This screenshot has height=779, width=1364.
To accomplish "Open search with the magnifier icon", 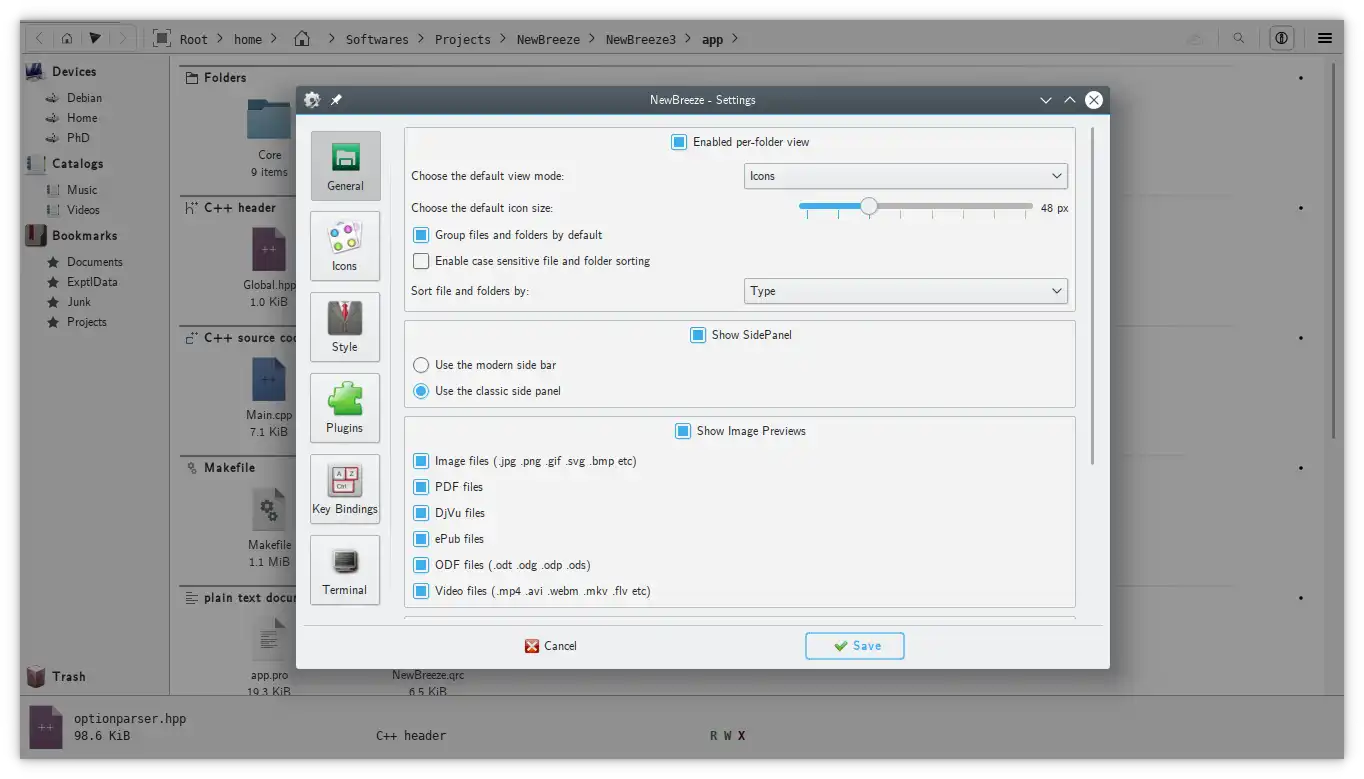I will pos(1239,39).
